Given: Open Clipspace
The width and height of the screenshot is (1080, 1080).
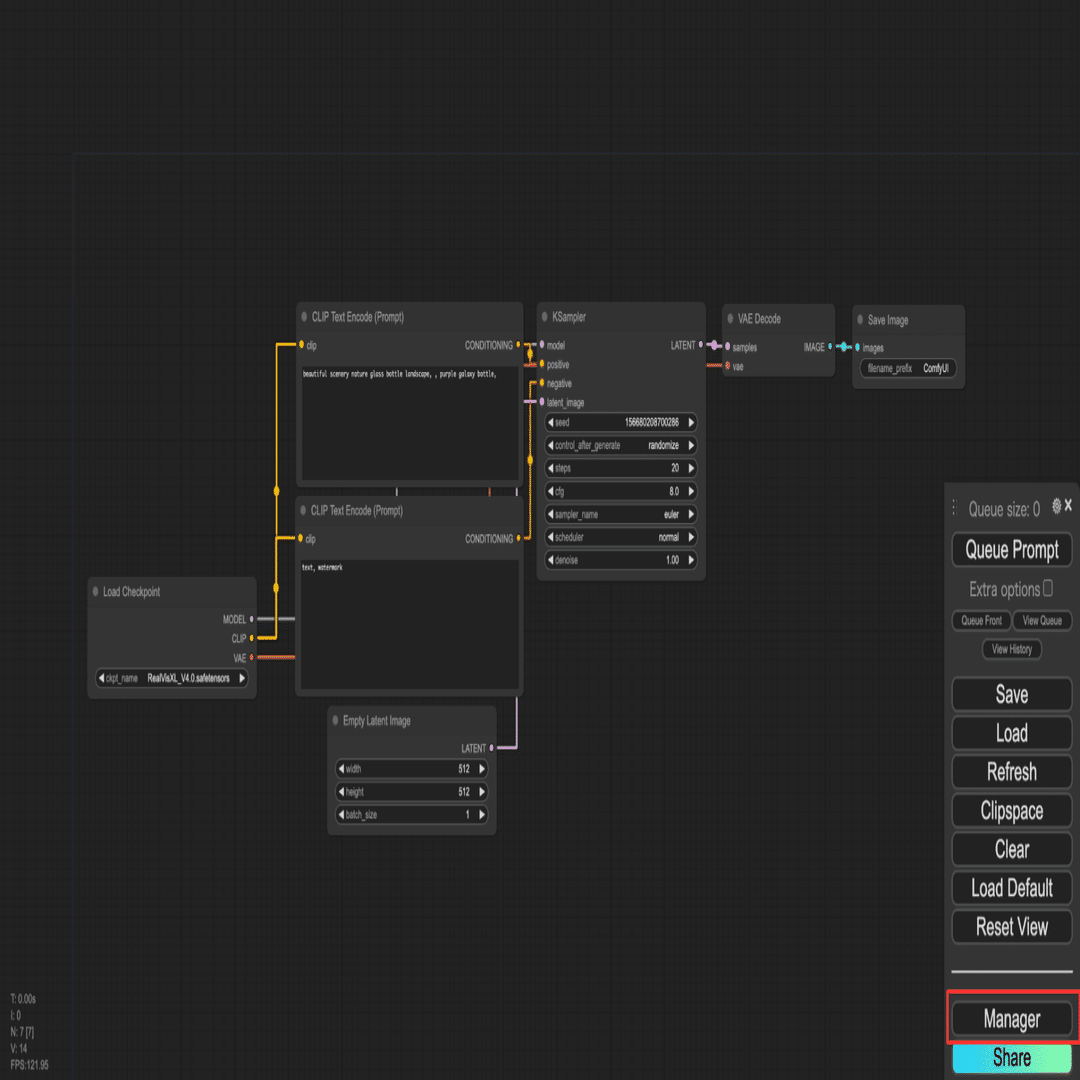Looking at the screenshot, I should [1011, 811].
